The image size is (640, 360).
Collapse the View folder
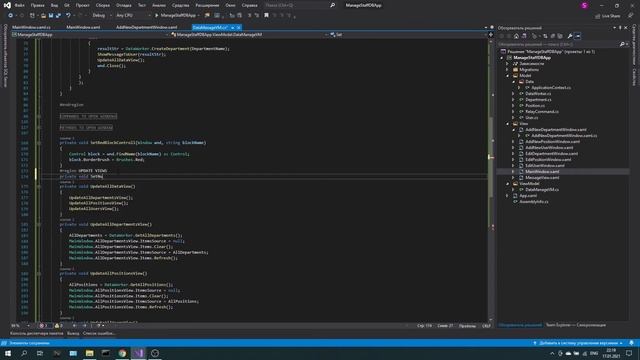tap(508, 124)
